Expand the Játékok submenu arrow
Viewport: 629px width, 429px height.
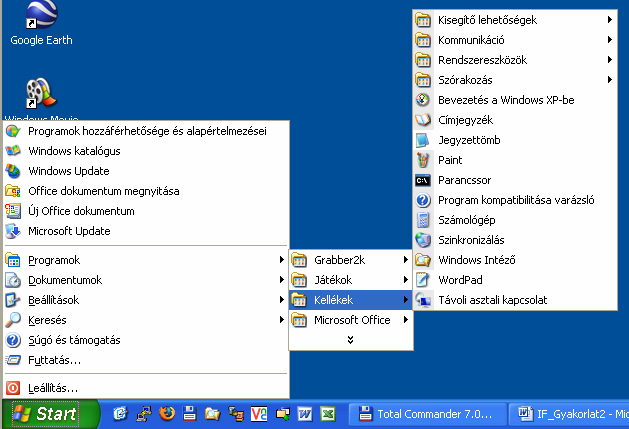pyautogui.click(x=406, y=280)
